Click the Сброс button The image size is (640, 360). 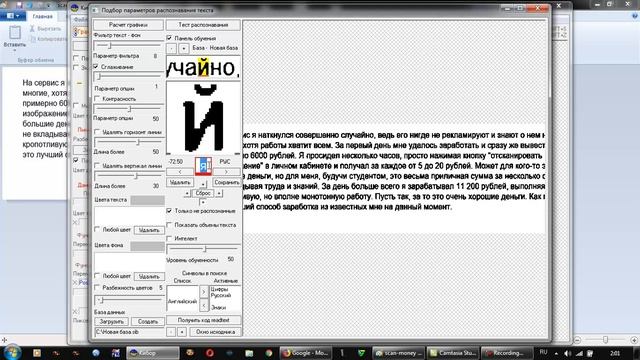tap(203, 193)
